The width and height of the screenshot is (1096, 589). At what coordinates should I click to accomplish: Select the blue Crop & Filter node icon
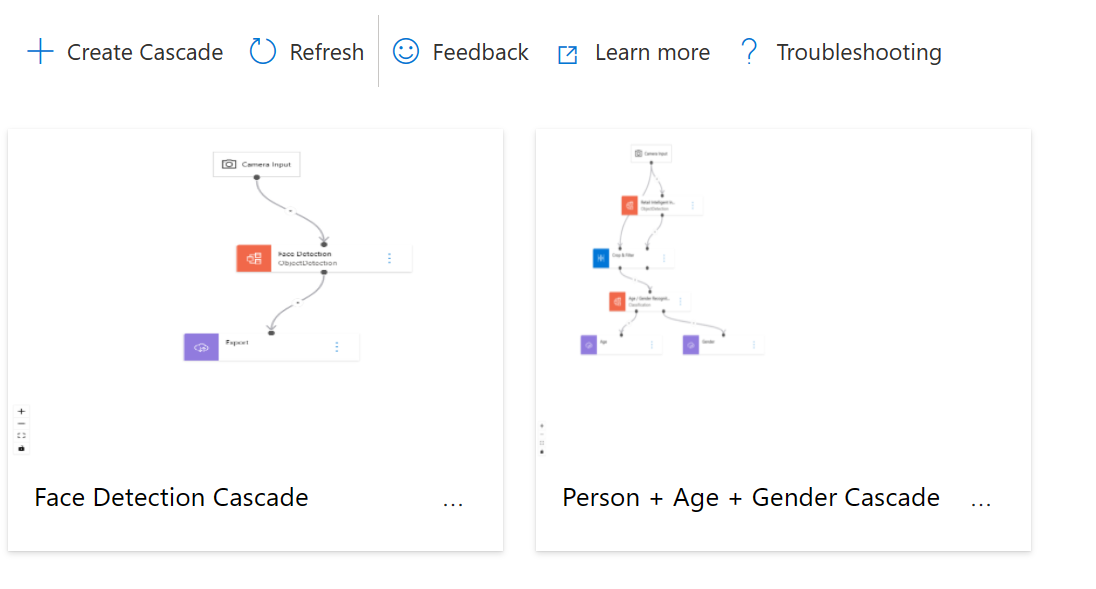click(x=600, y=257)
